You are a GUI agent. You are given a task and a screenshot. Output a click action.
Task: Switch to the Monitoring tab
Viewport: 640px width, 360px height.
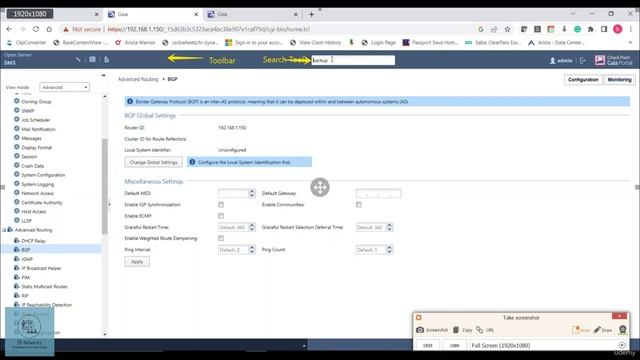pos(619,80)
